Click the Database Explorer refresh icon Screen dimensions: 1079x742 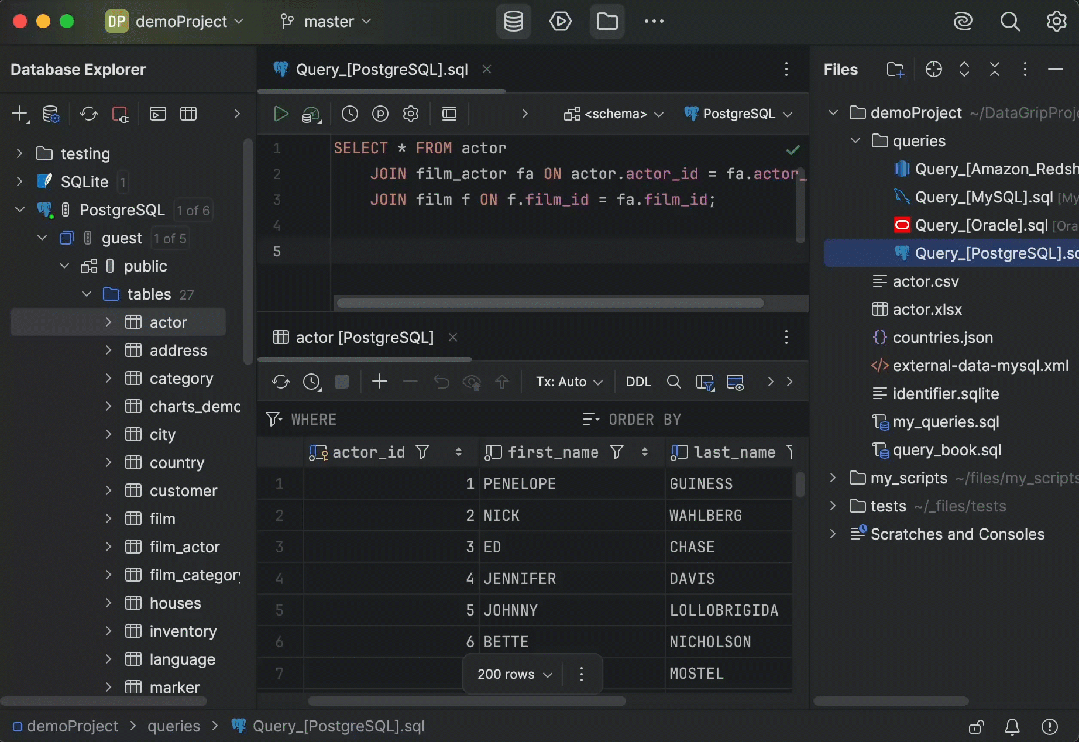tap(89, 114)
